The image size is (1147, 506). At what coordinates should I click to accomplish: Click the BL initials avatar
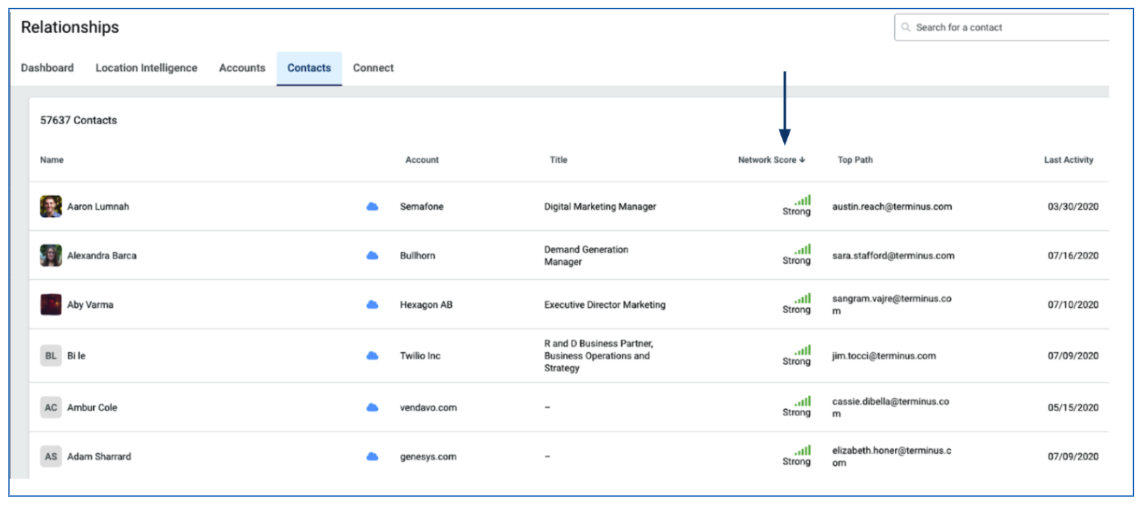(x=50, y=356)
